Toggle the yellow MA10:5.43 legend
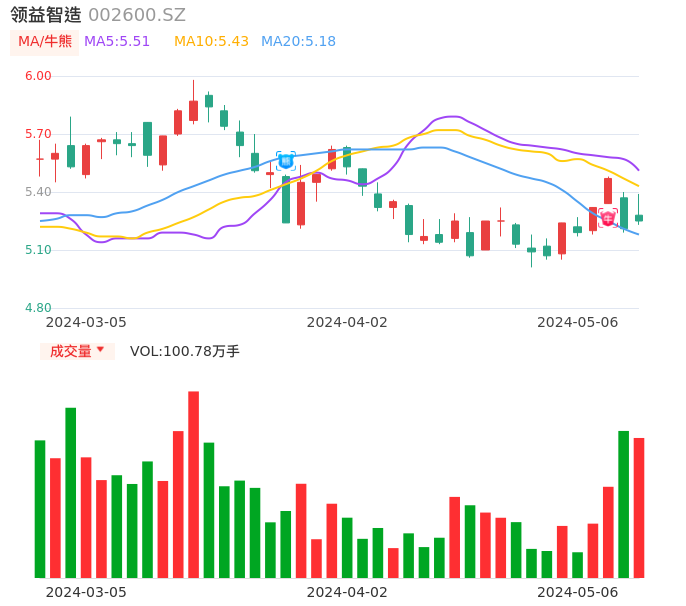 click(211, 42)
